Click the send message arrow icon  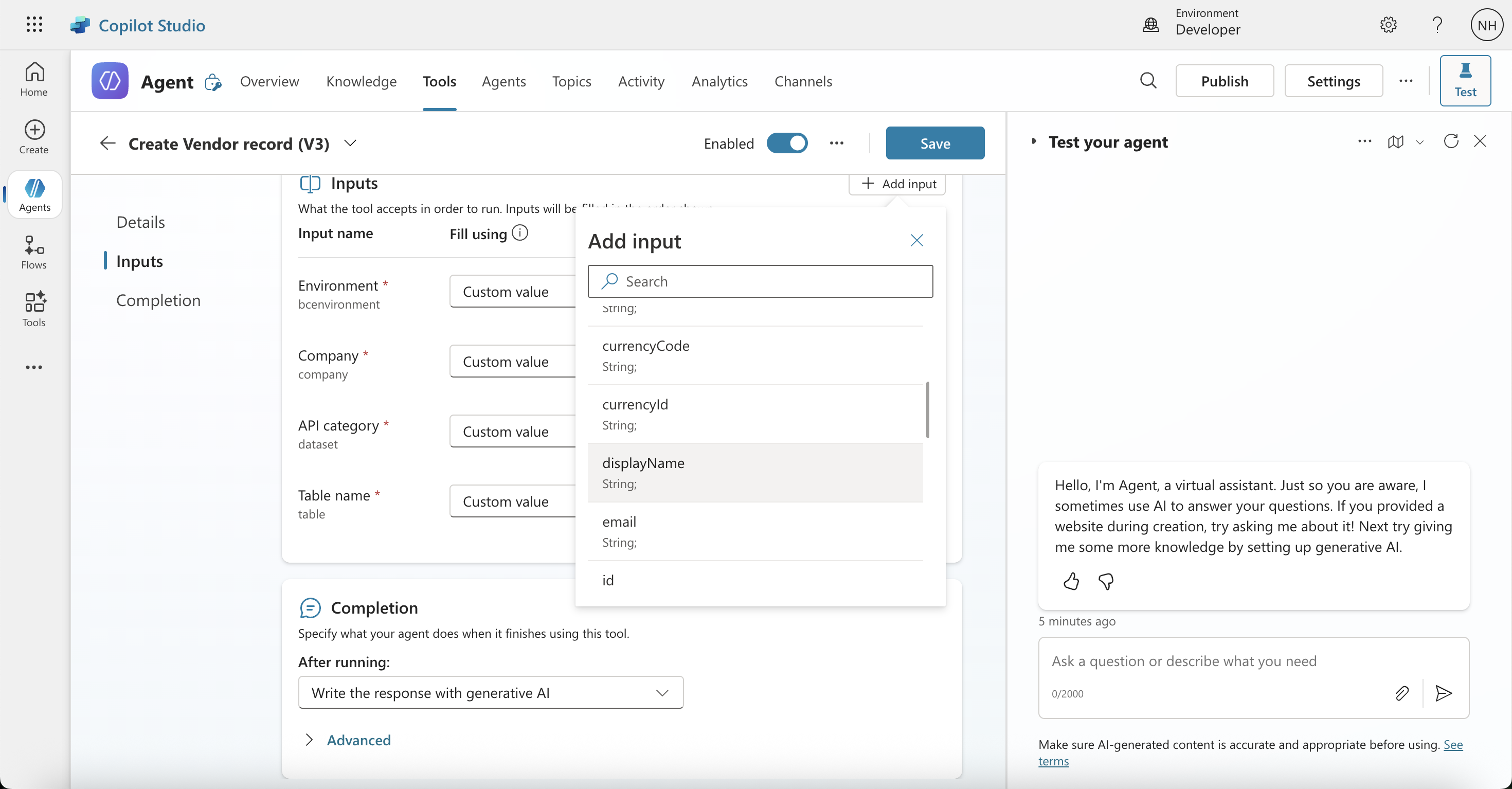click(1443, 693)
